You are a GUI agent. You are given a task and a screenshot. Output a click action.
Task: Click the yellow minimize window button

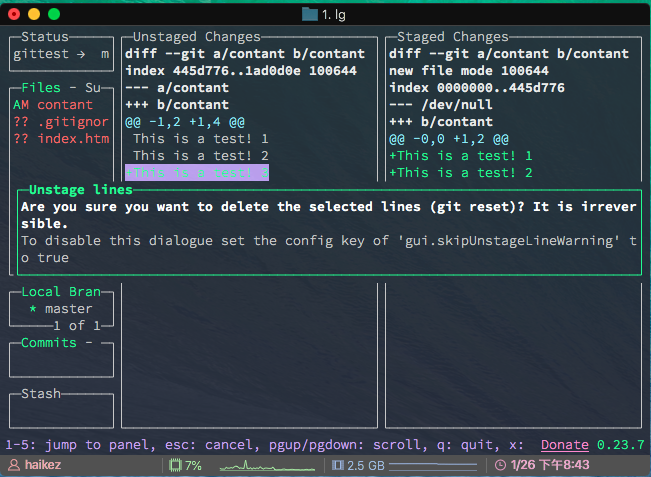(x=34, y=14)
